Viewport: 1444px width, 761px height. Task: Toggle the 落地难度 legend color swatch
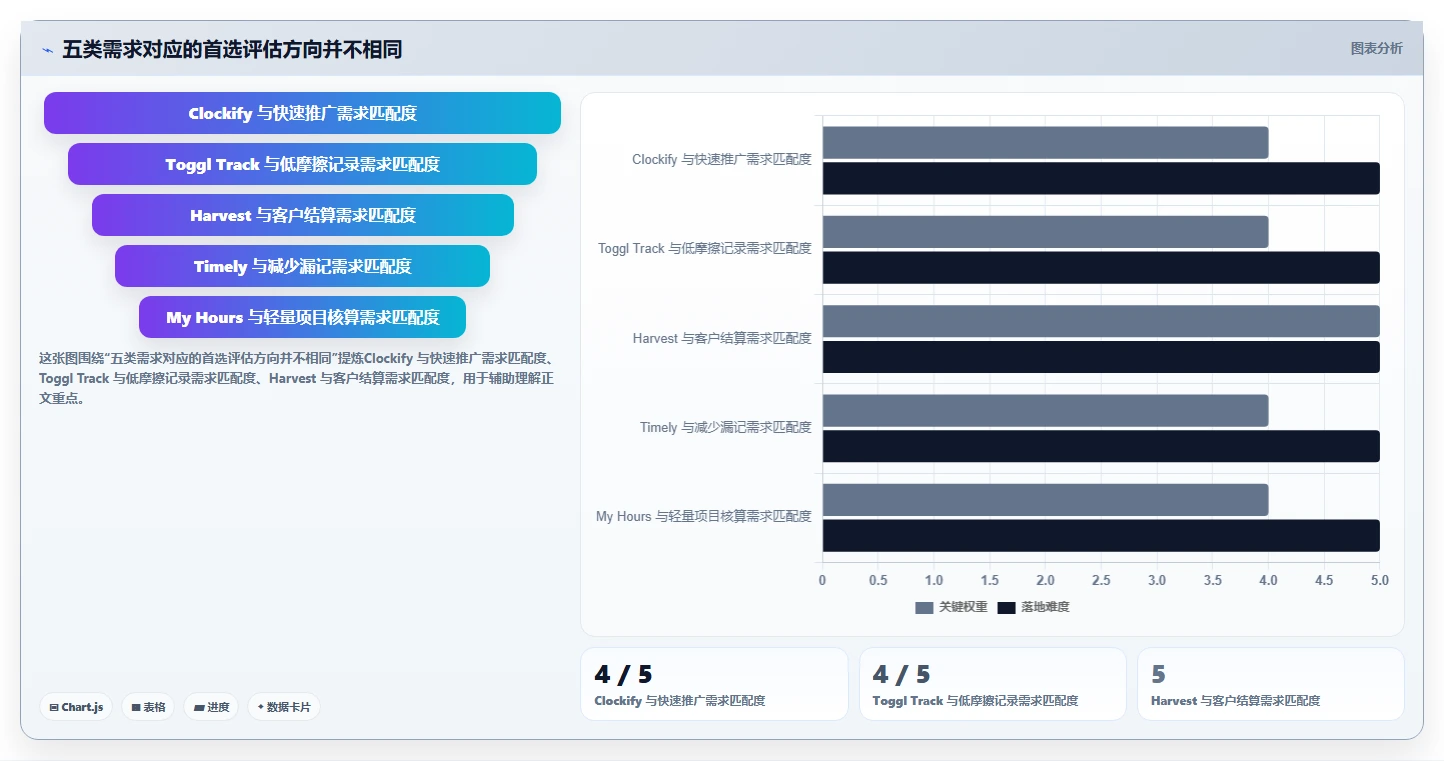[1006, 607]
